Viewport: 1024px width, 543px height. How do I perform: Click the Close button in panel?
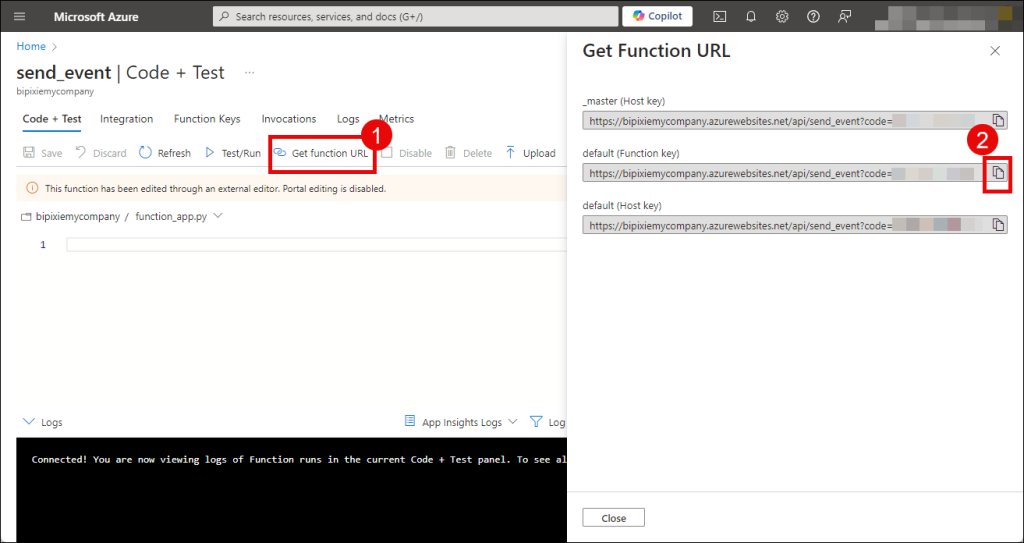tap(613, 518)
